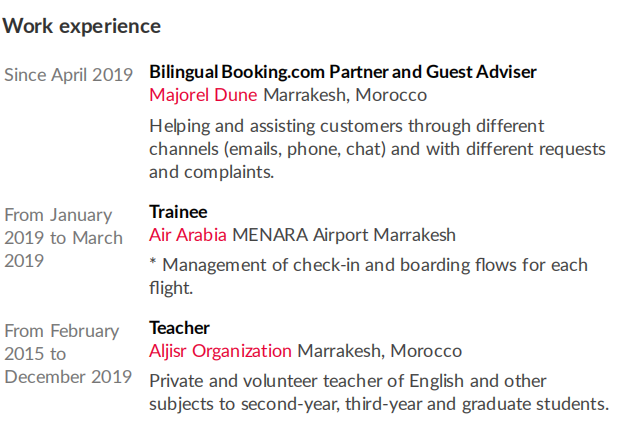Click the Since April 2019 date
632x433 pixels.
(68, 74)
